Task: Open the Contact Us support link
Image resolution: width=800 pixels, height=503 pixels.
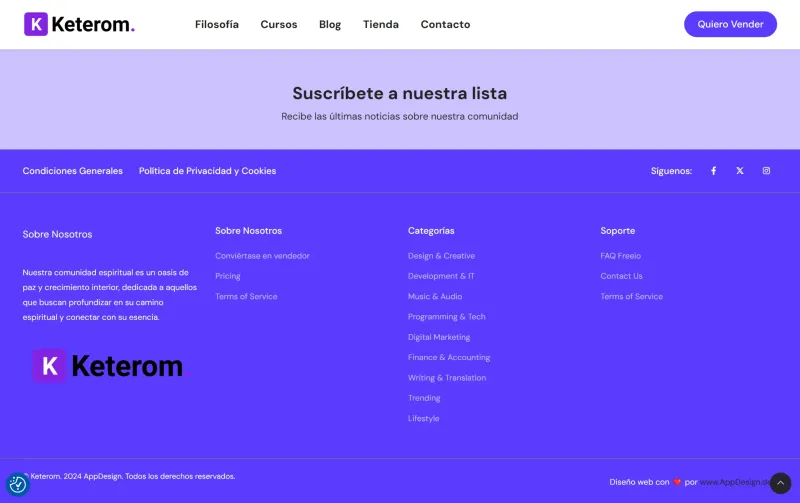Action: pyautogui.click(x=621, y=276)
